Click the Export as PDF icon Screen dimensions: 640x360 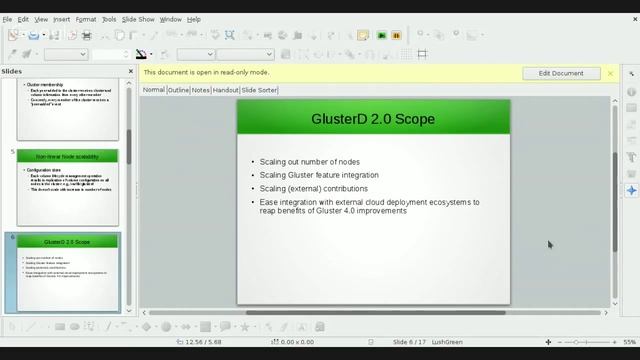72,35
